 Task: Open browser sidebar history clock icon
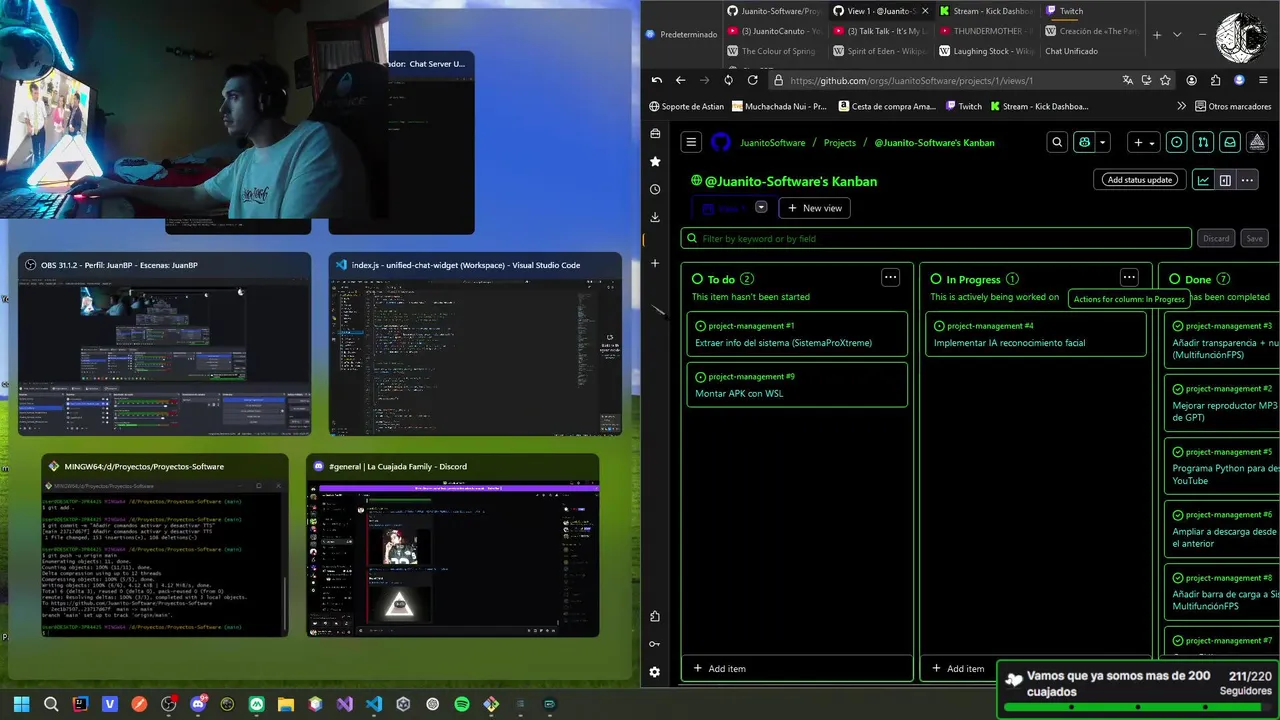655,189
